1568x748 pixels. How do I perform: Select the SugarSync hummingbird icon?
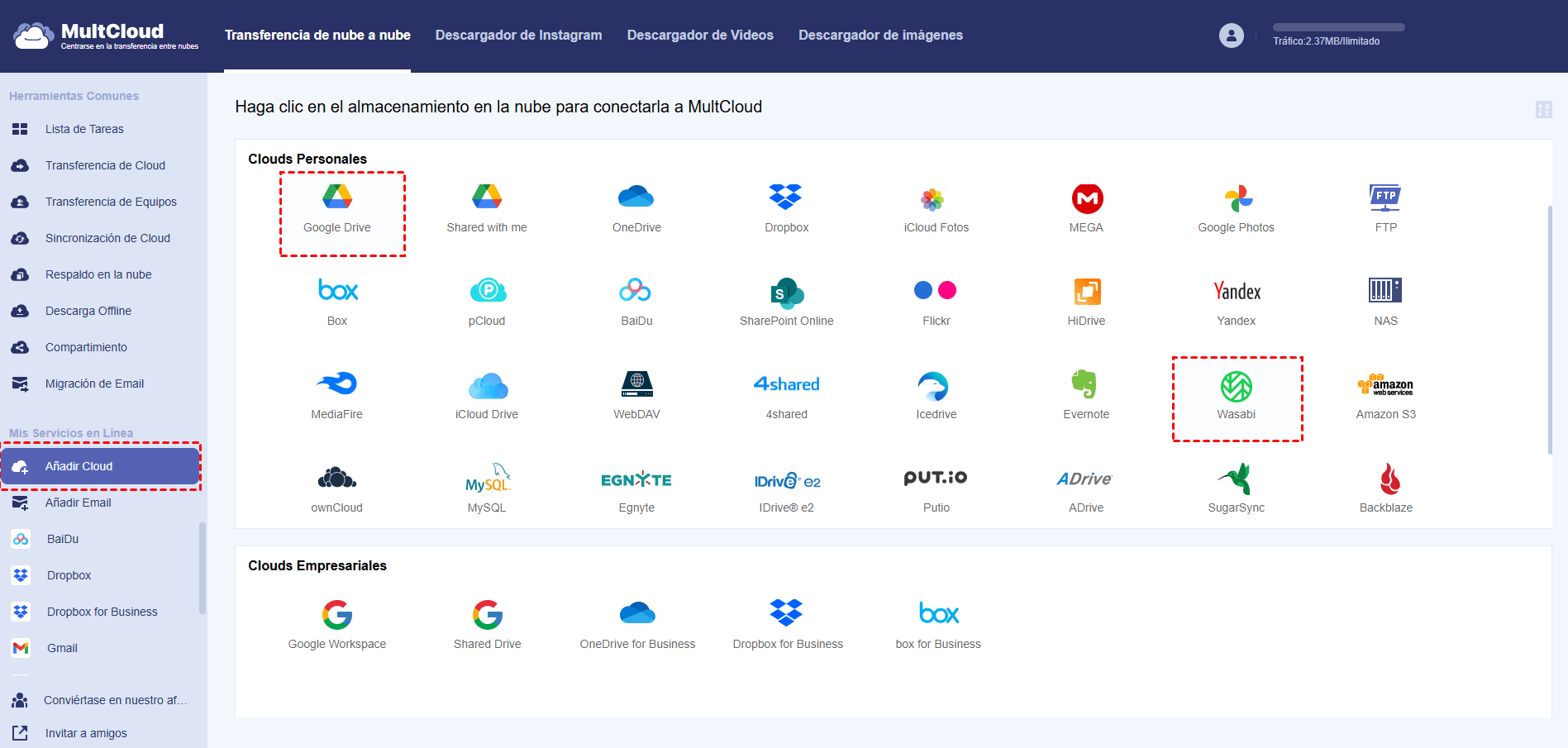coord(1235,479)
